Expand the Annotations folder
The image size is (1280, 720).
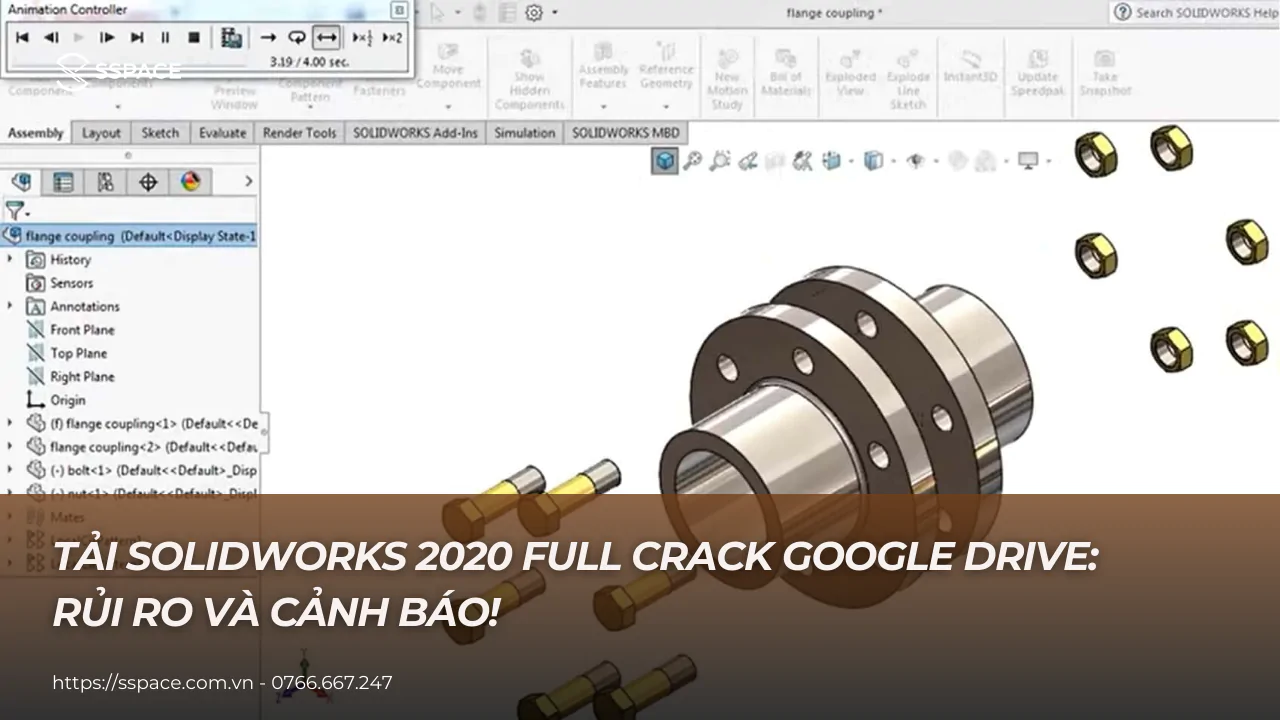click(x=10, y=306)
